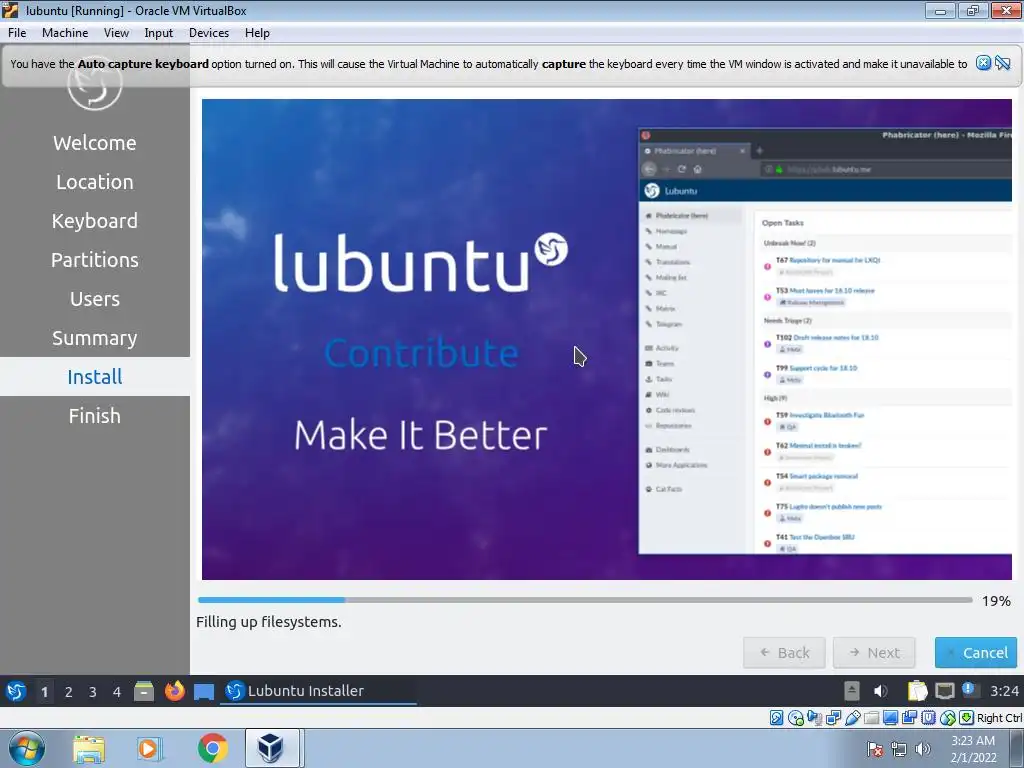Viewport: 1024px width, 768px height.
Task: Cancel the Lubuntu installation
Action: point(976,652)
